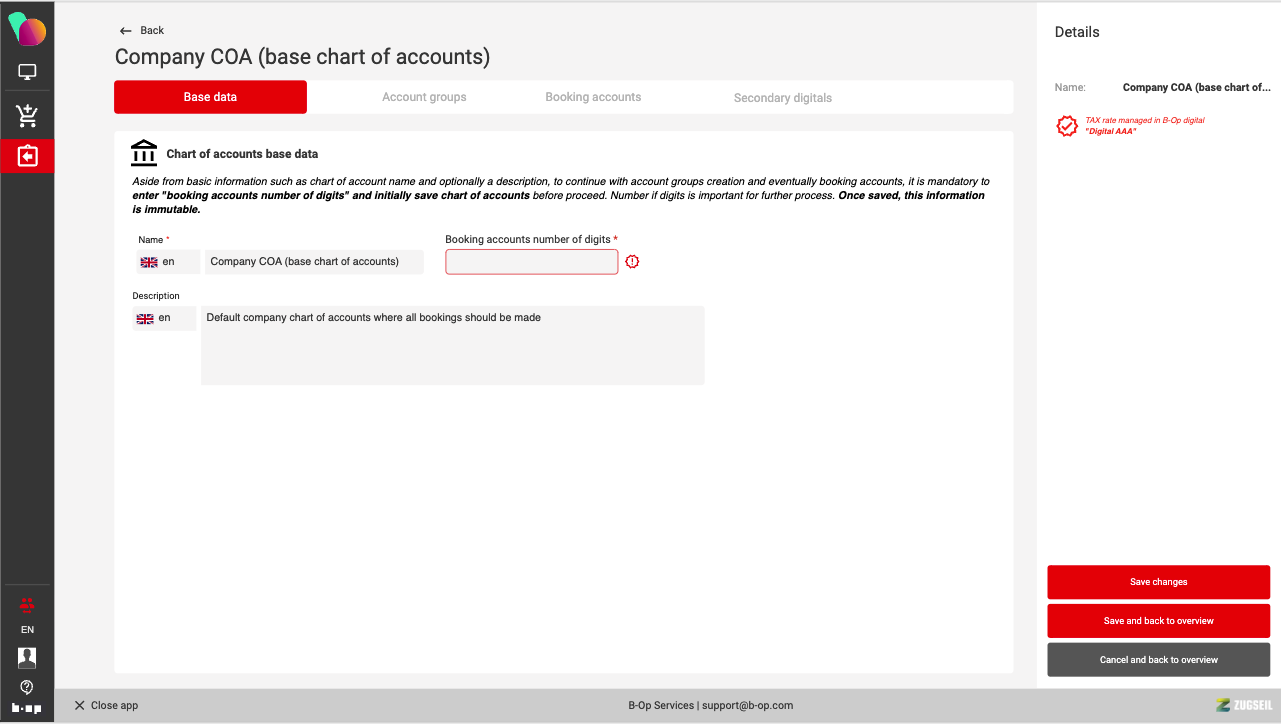
Task: Click the red switch-users icon in sidebar
Action: click(x=27, y=603)
